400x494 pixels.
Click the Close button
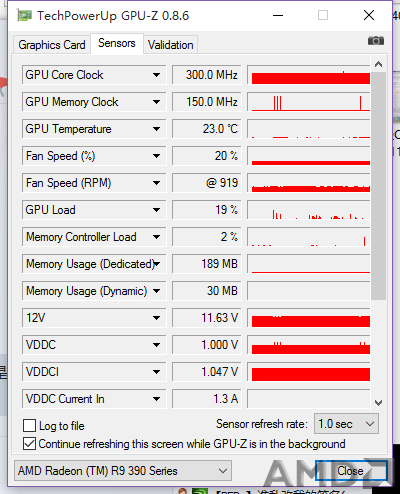[x=351, y=471]
